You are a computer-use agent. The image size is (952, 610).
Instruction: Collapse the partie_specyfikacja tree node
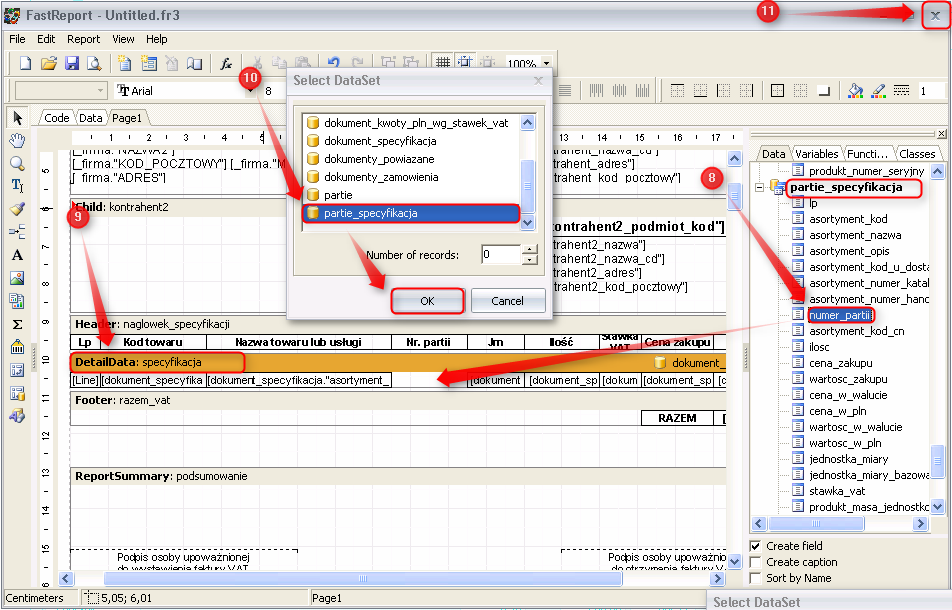tap(761, 187)
